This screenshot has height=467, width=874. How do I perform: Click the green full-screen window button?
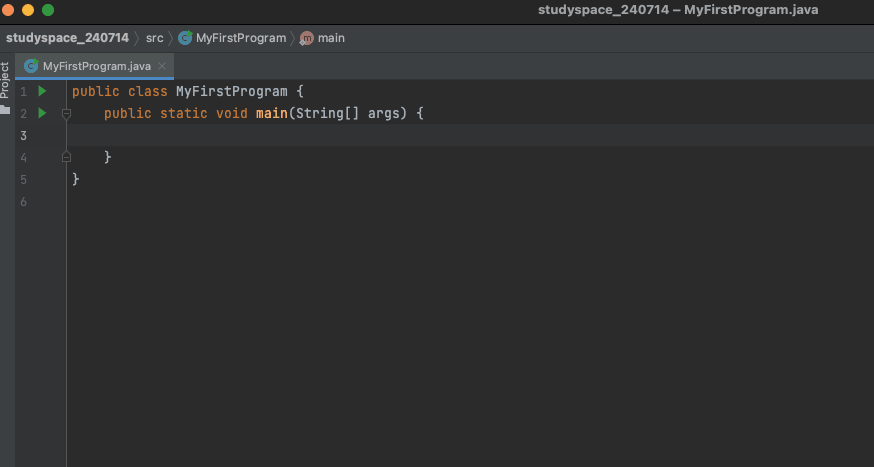pyautogui.click(x=47, y=10)
